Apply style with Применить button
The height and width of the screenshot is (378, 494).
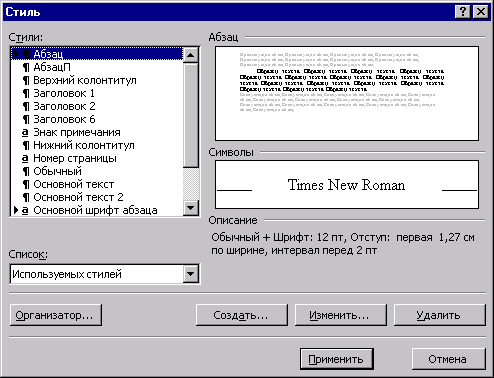coord(337,359)
